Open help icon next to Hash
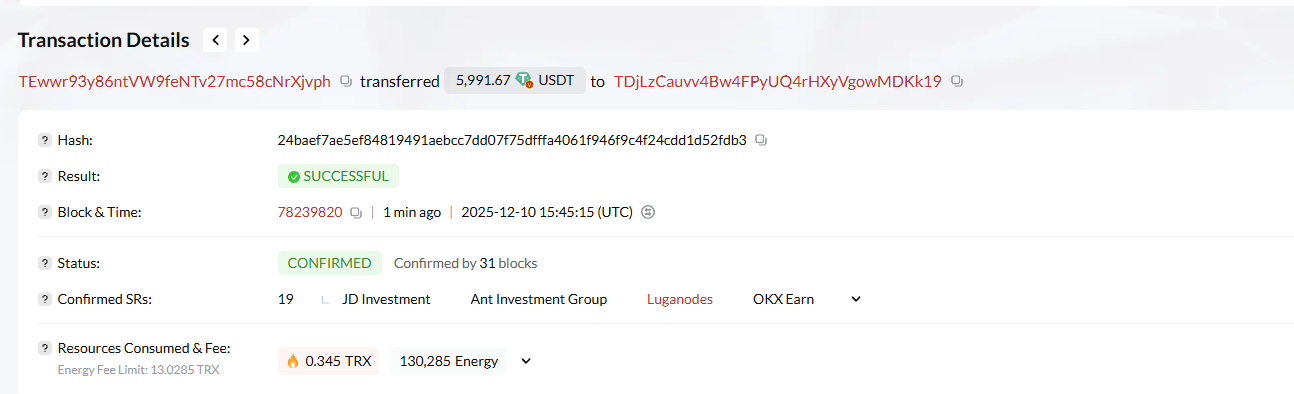 click(45, 140)
